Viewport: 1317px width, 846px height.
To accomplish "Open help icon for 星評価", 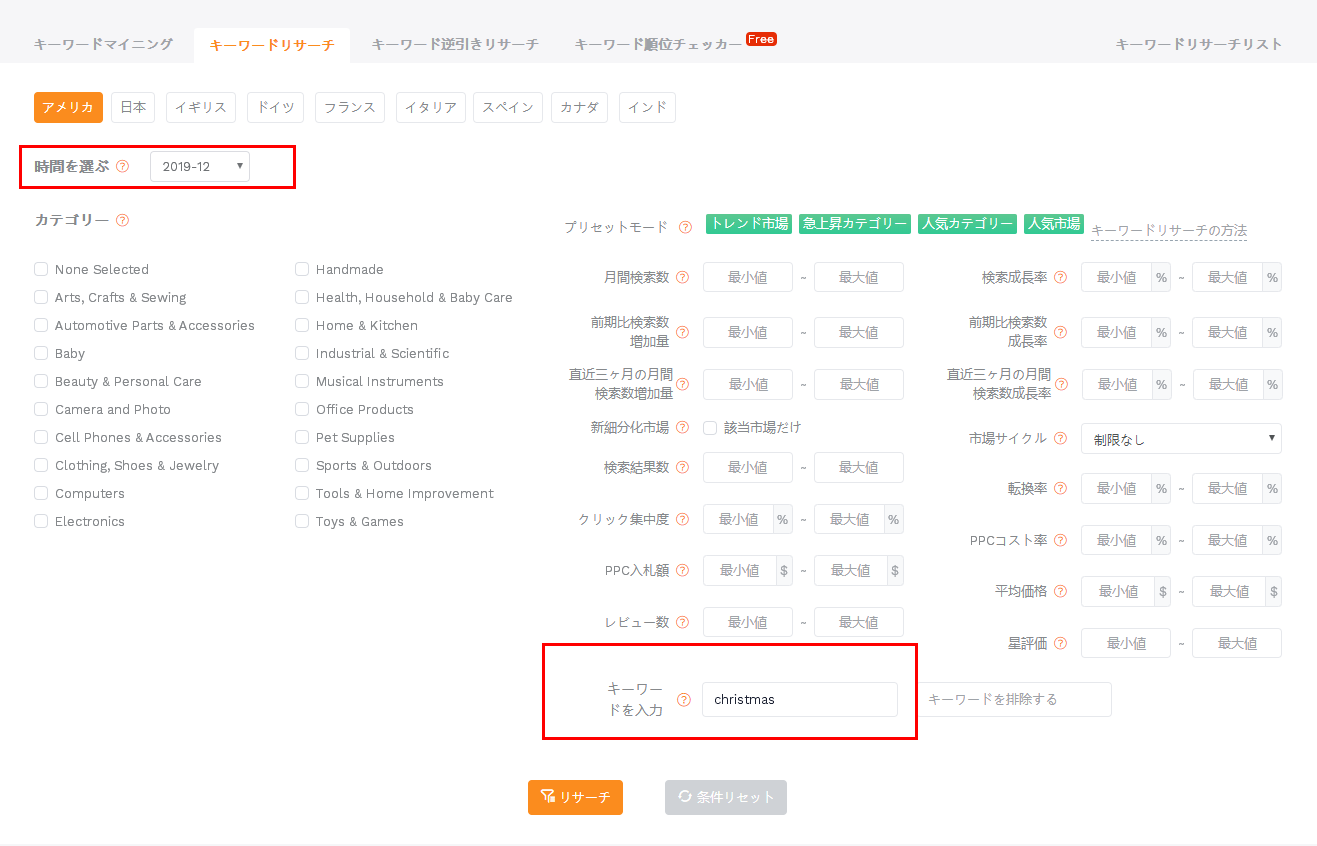I will [x=1060, y=643].
